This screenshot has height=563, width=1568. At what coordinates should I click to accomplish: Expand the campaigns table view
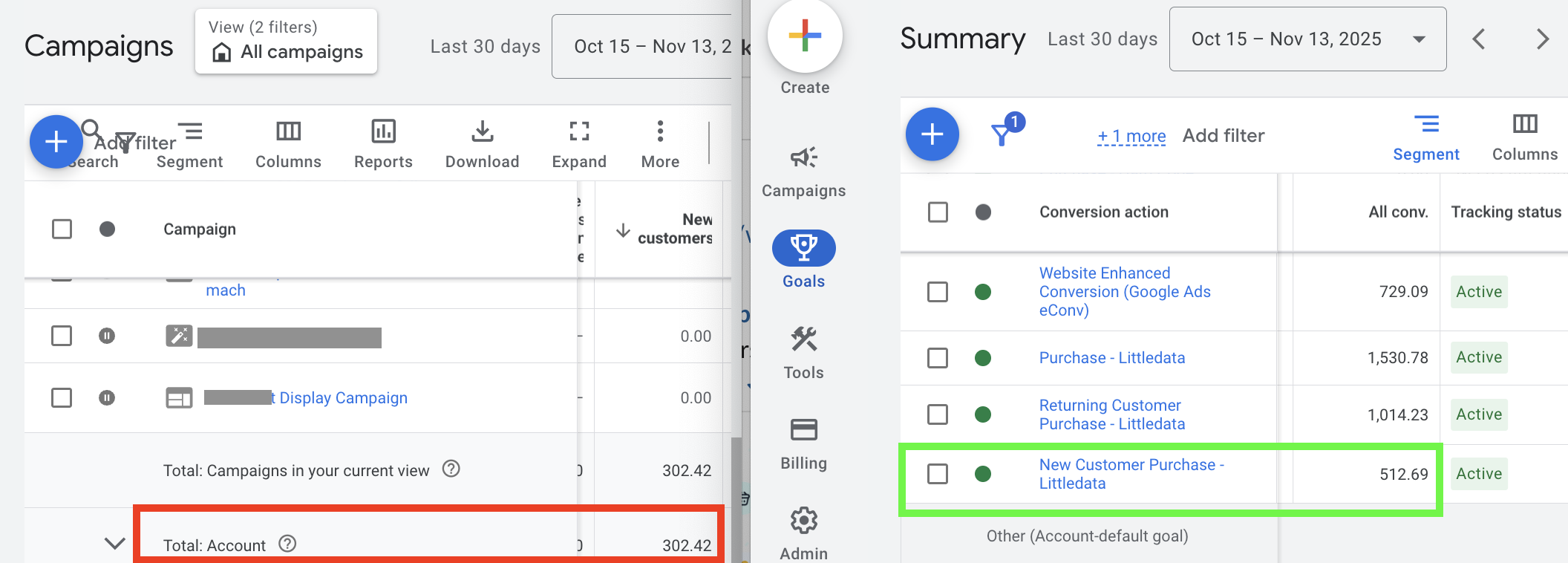click(579, 145)
